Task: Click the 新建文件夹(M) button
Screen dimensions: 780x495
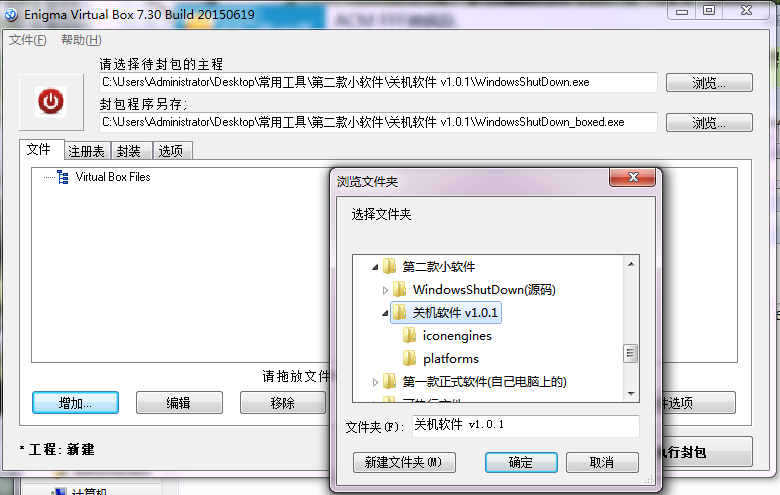Action: point(404,462)
